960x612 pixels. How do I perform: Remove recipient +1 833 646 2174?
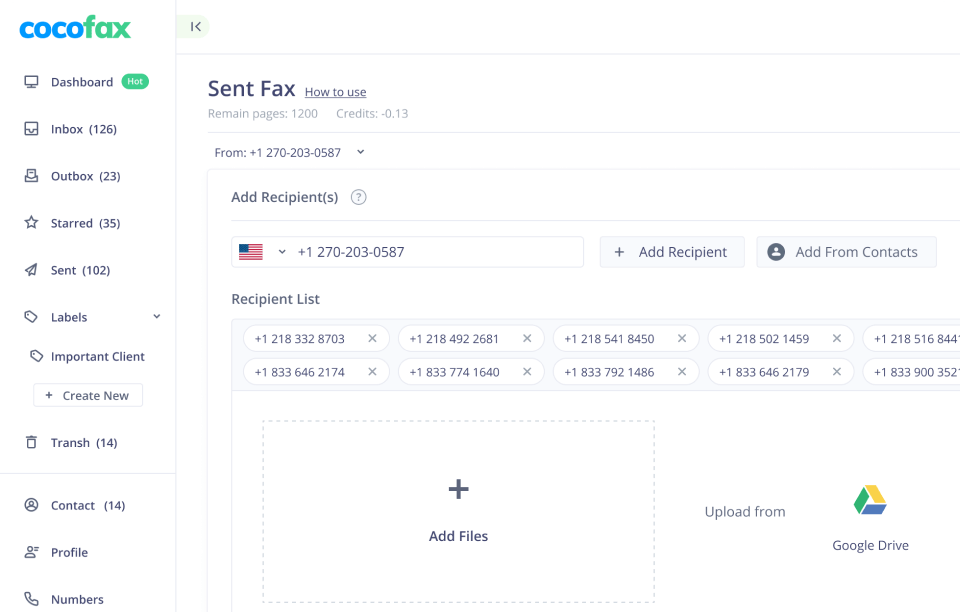(x=372, y=371)
